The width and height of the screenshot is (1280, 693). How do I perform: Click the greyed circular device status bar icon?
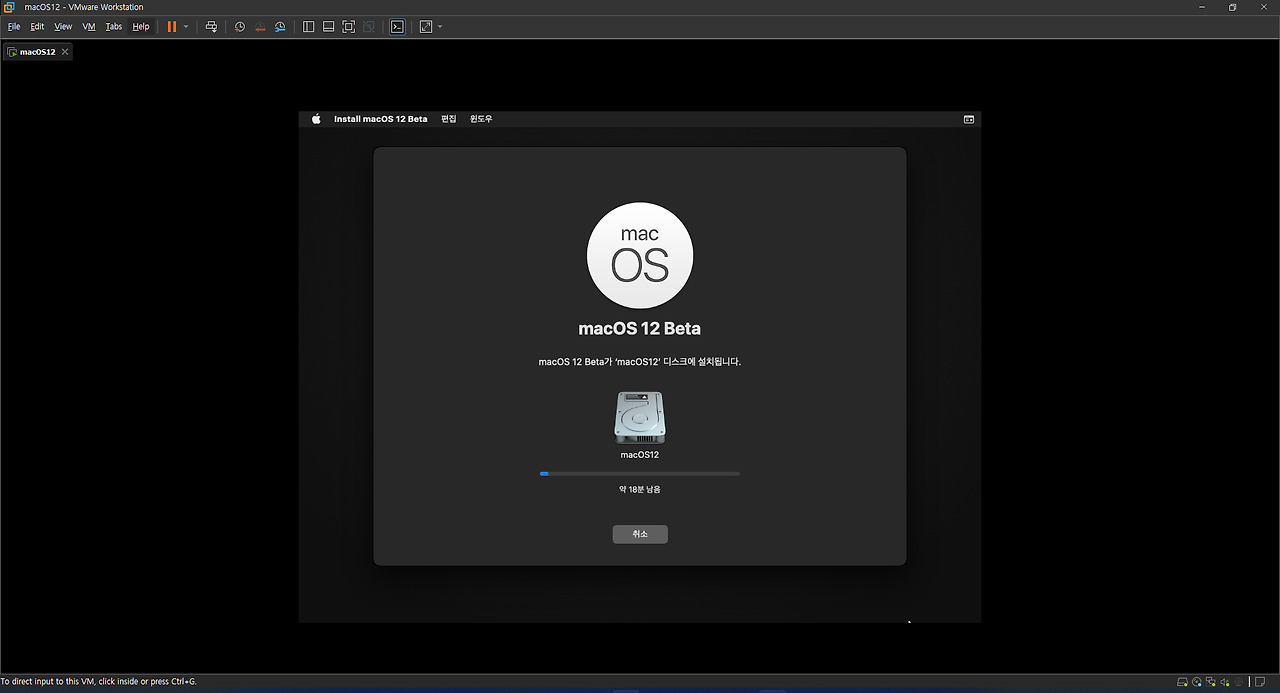click(1239, 682)
